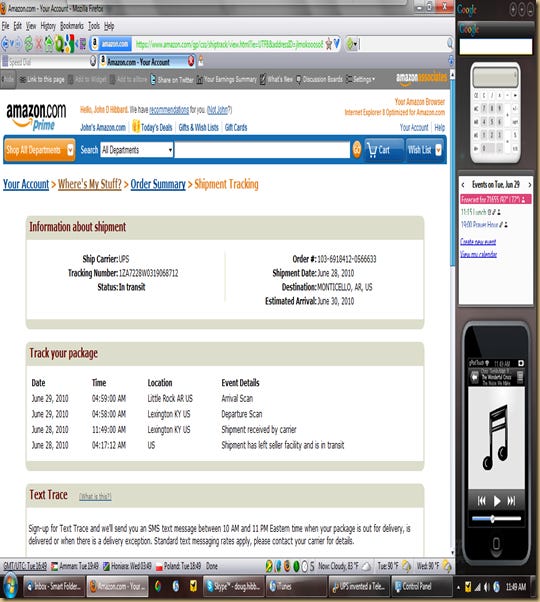Skip to next track on iPod gadget

[511, 501]
